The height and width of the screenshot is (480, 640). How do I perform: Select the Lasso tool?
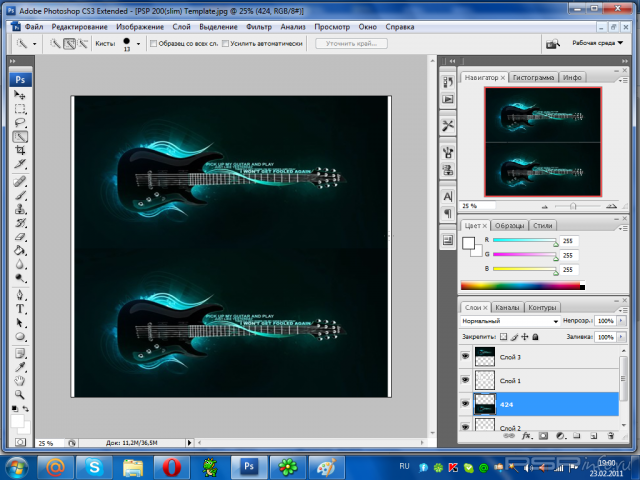[x=20, y=122]
